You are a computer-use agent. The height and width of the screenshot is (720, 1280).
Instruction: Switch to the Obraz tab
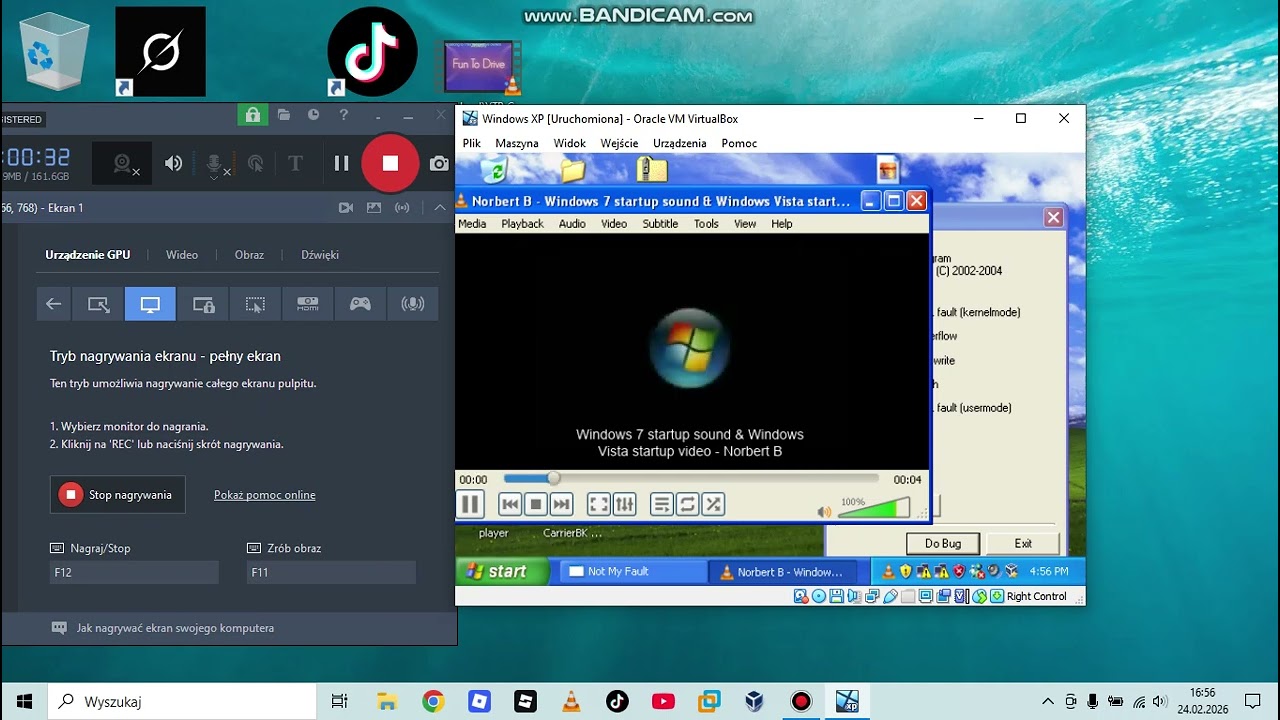pos(249,255)
